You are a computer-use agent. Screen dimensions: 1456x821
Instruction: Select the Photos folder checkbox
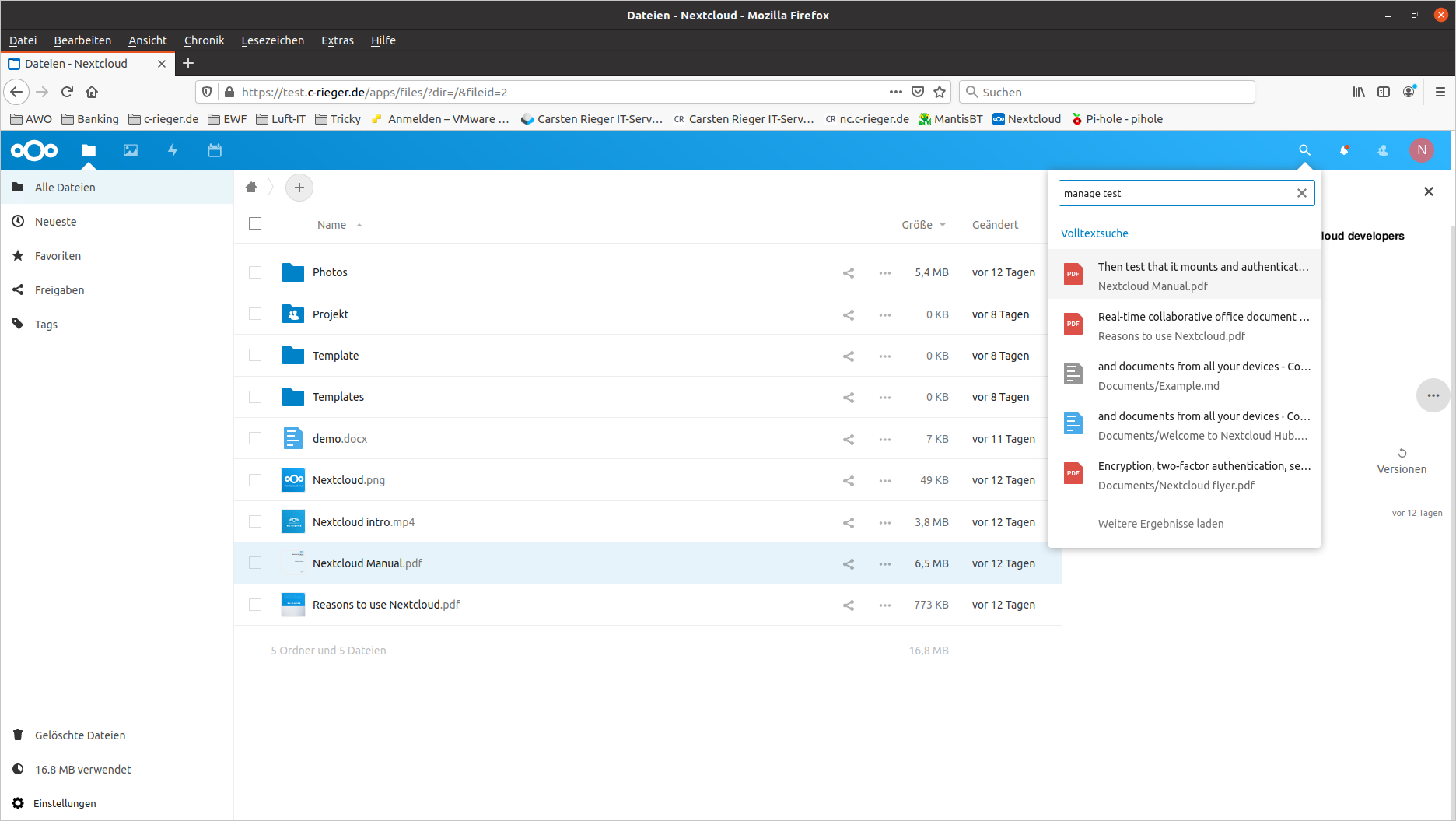pyautogui.click(x=255, y=272)
